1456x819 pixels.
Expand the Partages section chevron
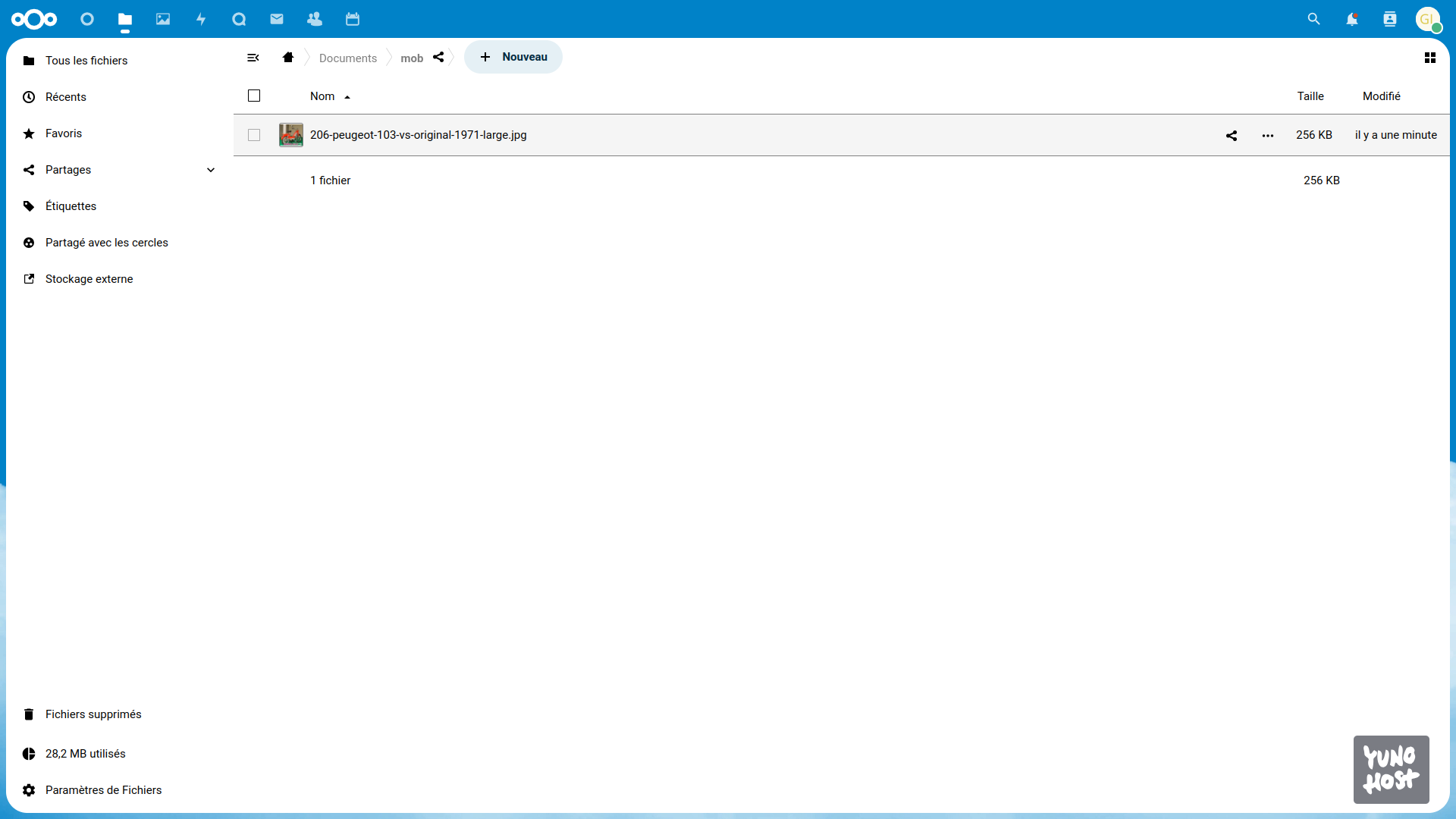(x=211, y=170)
